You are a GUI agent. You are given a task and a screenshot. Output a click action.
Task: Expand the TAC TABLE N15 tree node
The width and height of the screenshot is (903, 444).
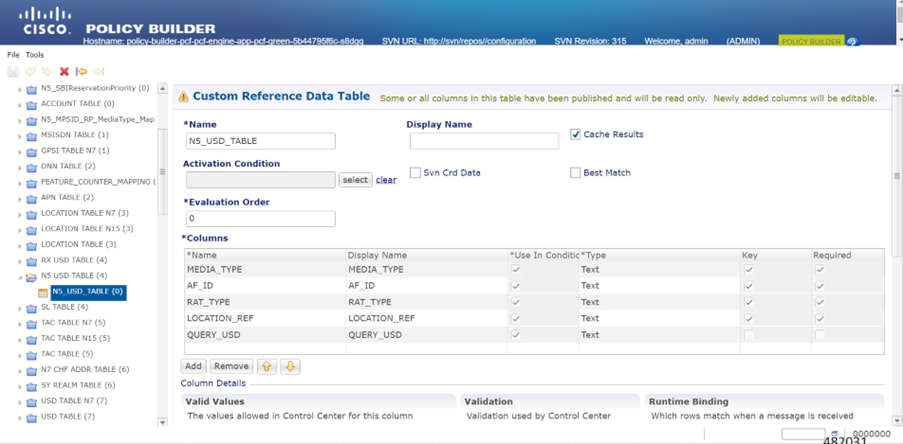(20, 340)
